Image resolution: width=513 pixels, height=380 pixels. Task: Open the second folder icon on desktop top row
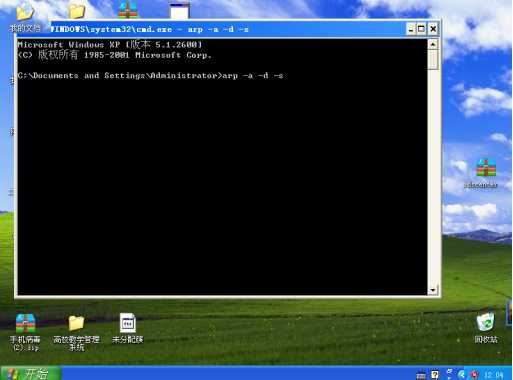point(77,10)
